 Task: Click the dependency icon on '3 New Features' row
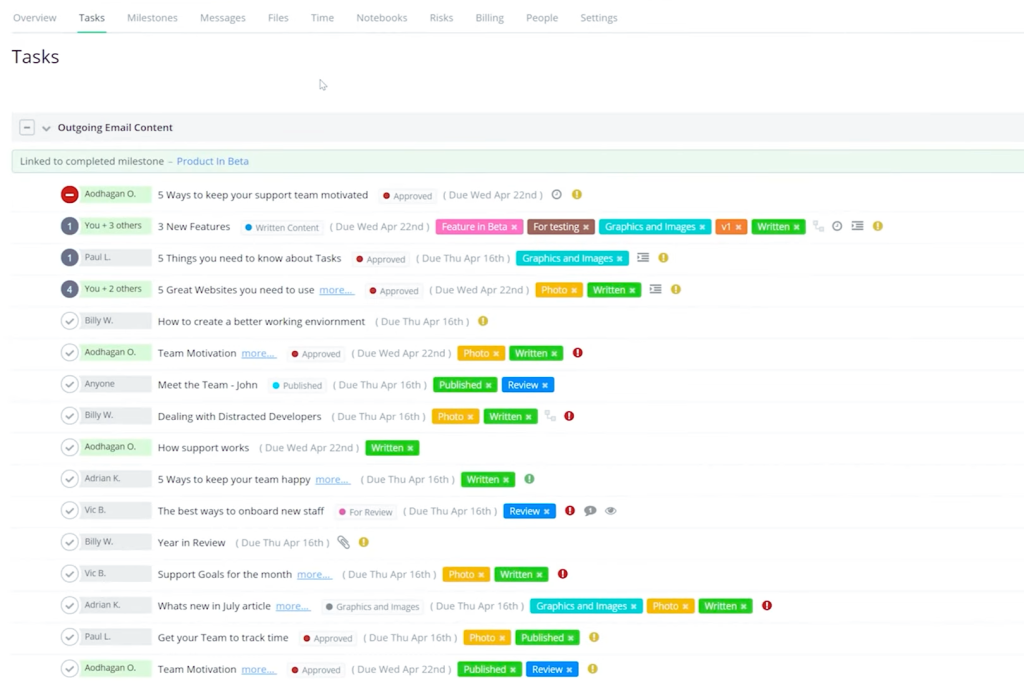coord(818,227)
